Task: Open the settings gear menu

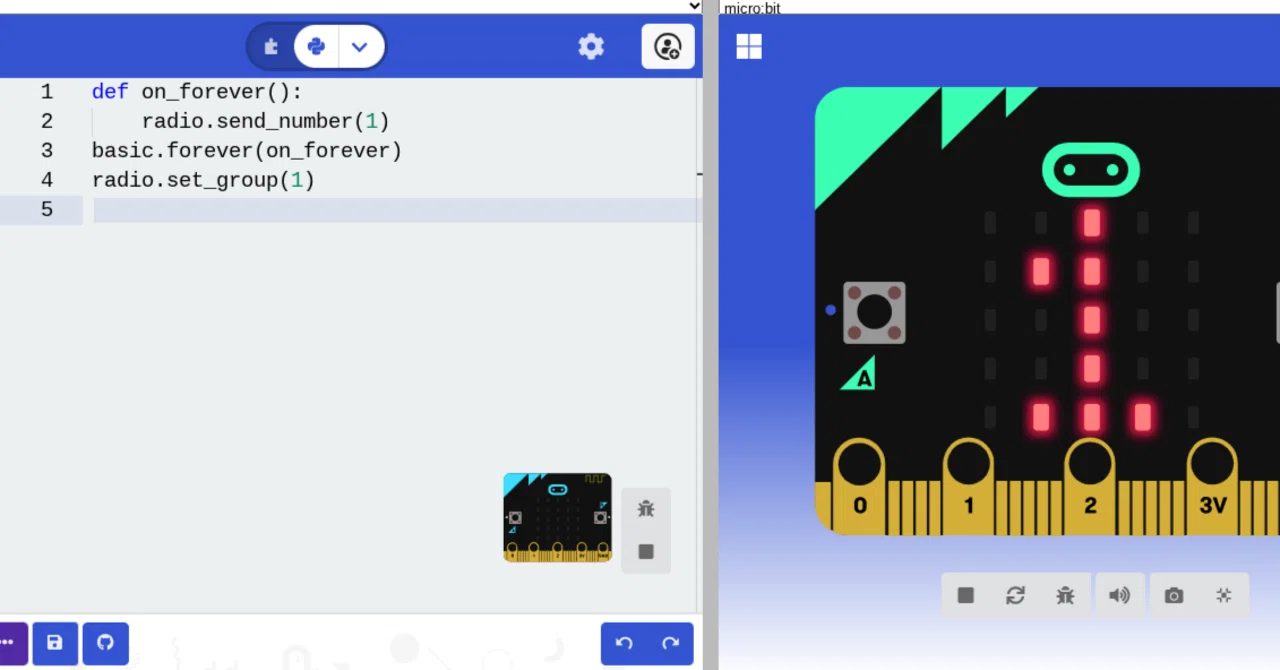Action: [x=591, y=46]
